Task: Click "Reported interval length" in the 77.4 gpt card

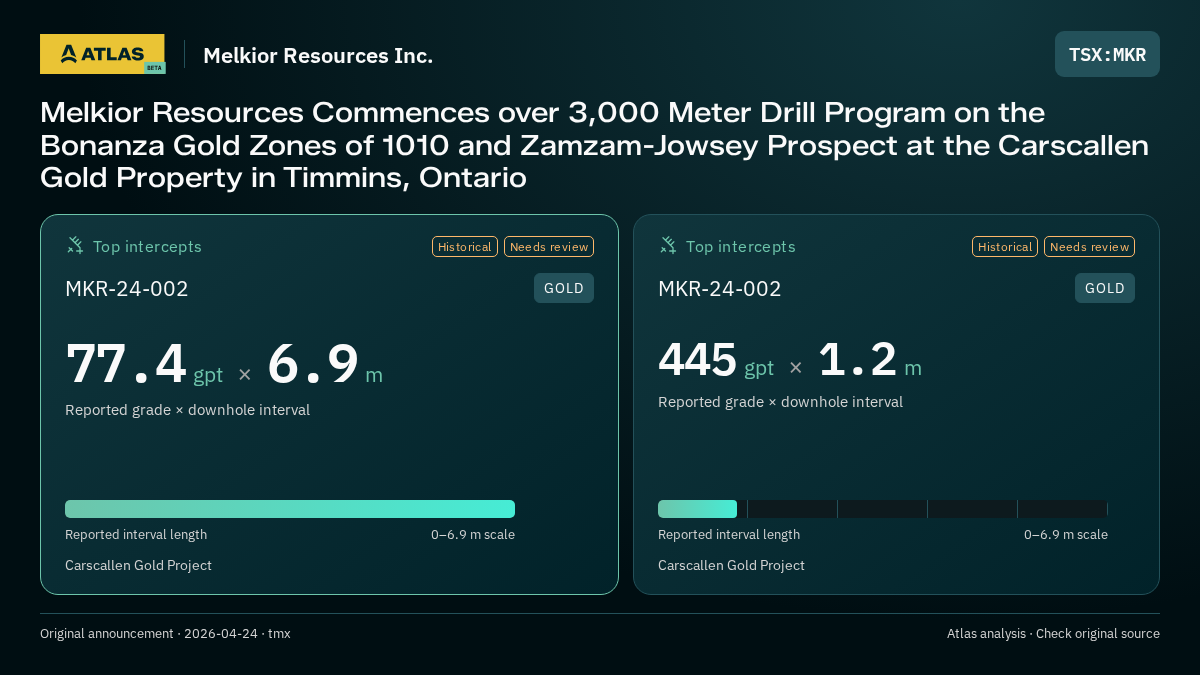Action: tap(136, 535)
